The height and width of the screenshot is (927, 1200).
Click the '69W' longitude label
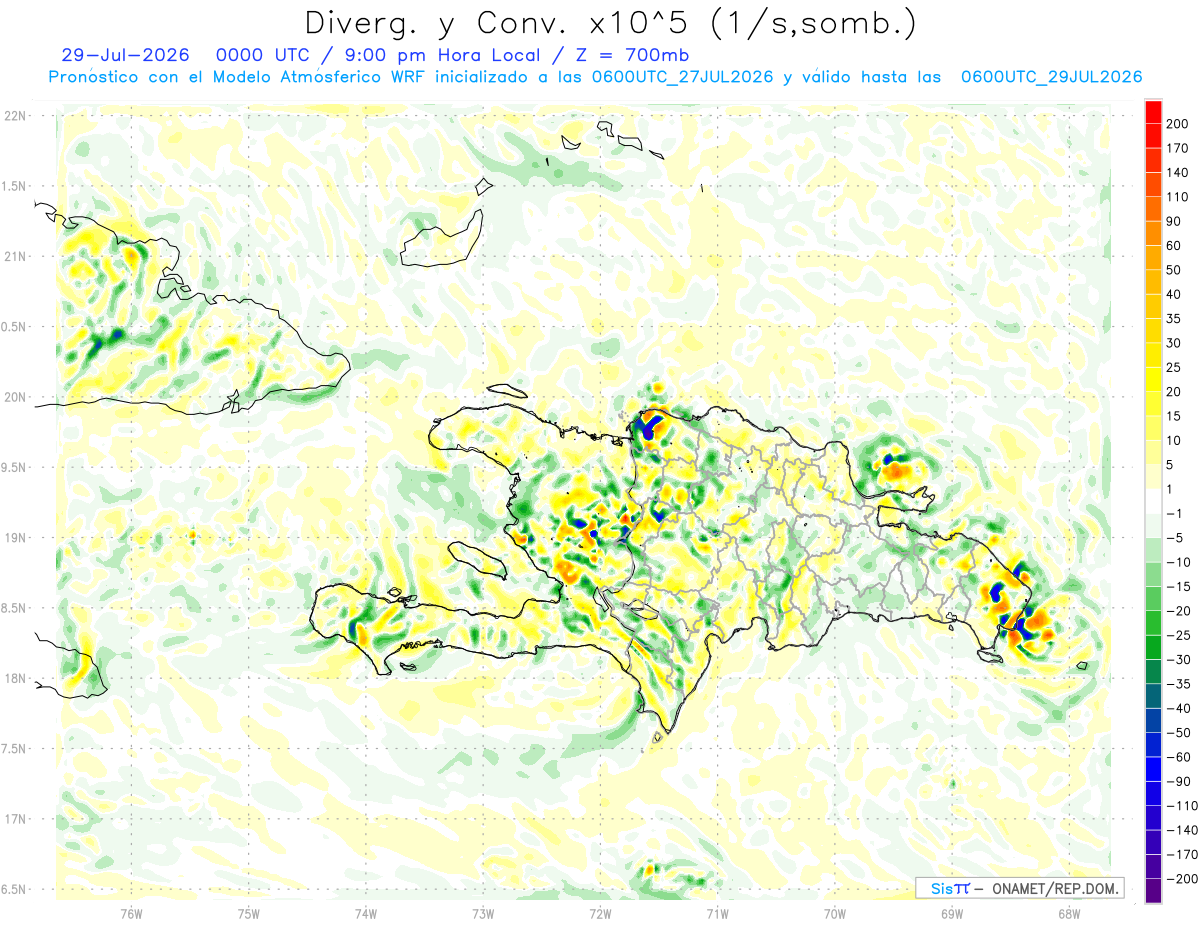tap(952, 912)
